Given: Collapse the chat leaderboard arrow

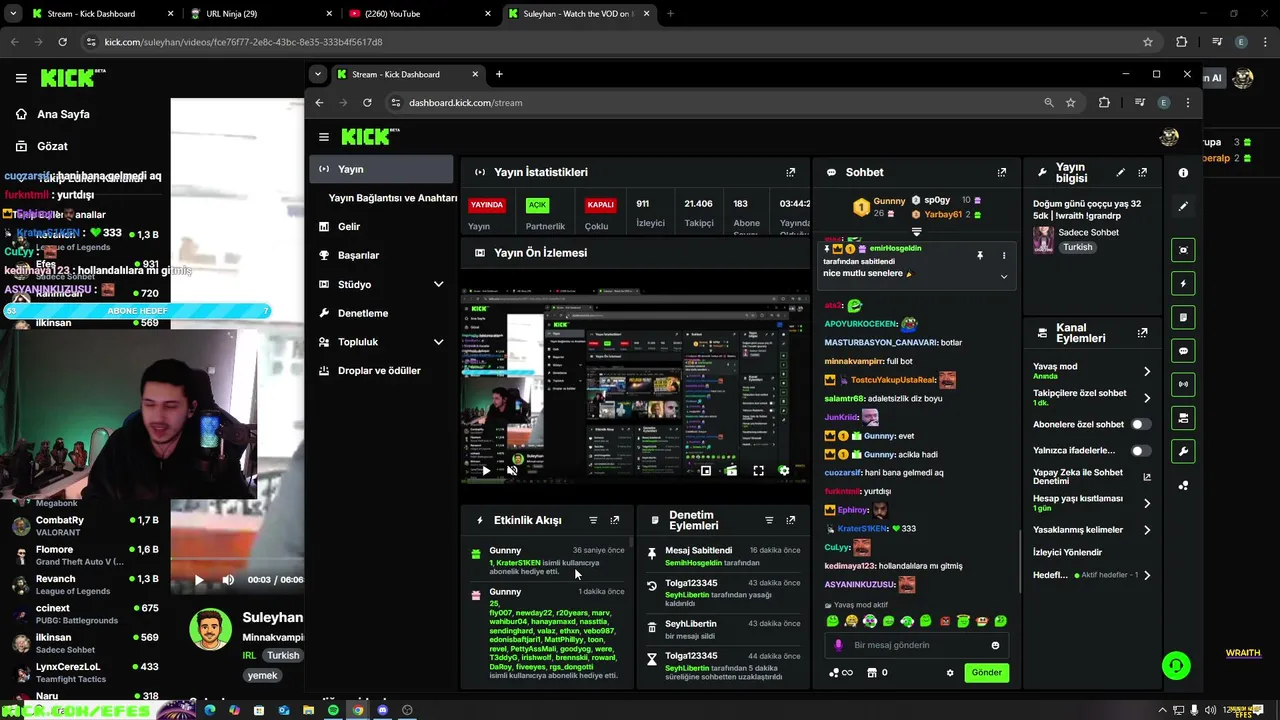Looking at the screenshot, I should 916,231.
